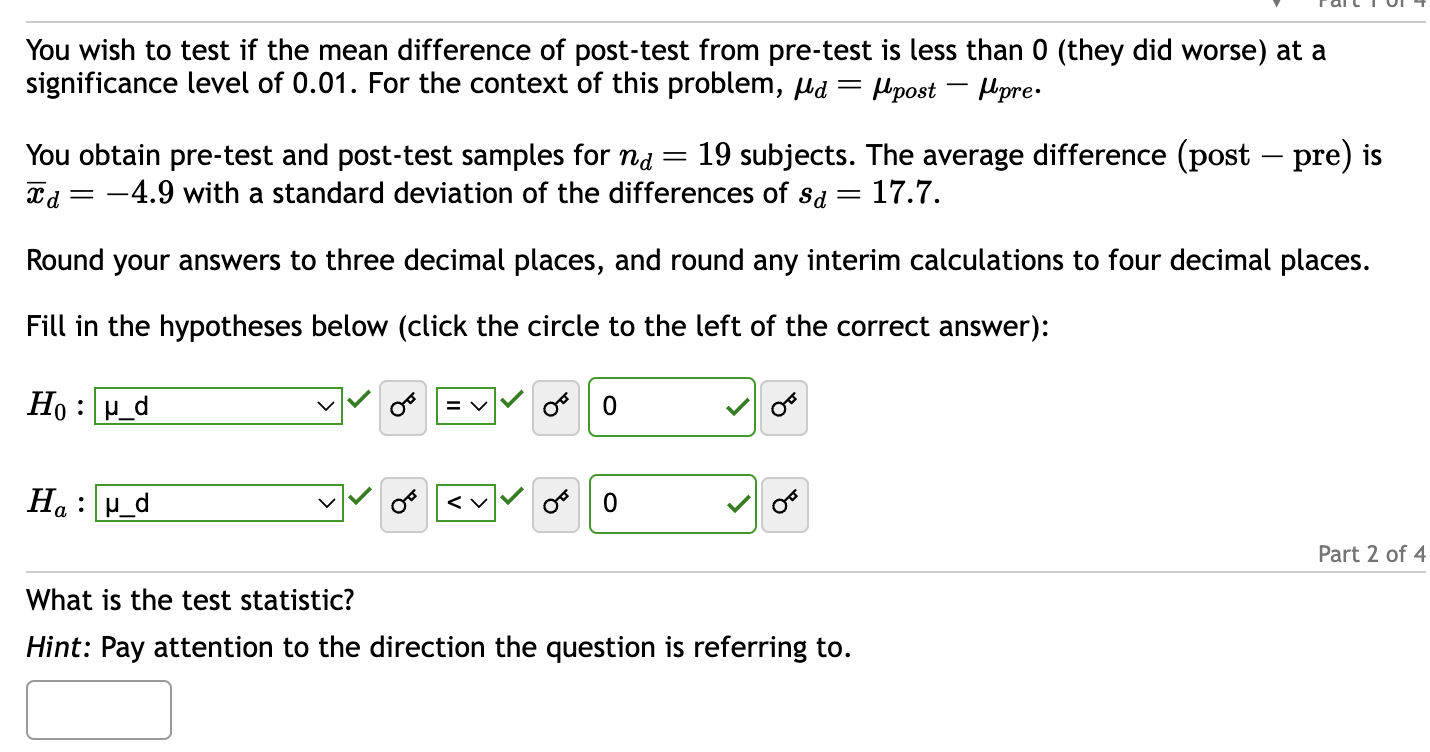1430x752 pixels.
Task: Open the equals sign dropdown in H0
Action: 466,406
